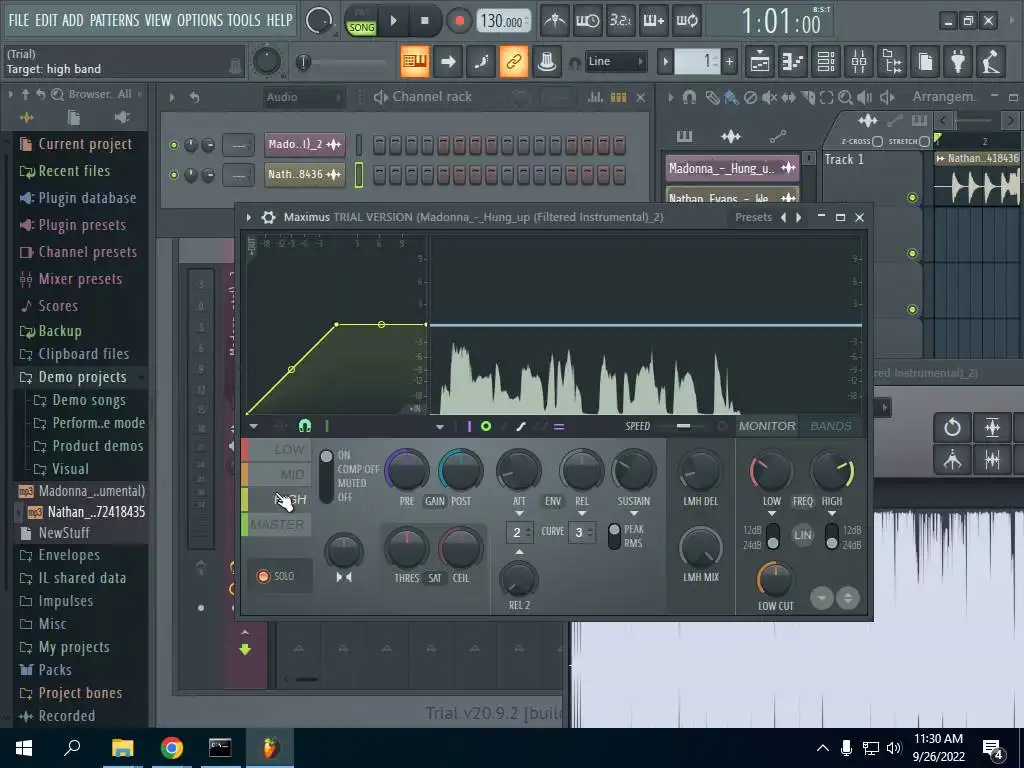The width and height of the screenshot is (1024, 768).
Task: Toggle LOW 12dB/24dB slope switch
Action: pyautogui.click(x=773, y=537)
